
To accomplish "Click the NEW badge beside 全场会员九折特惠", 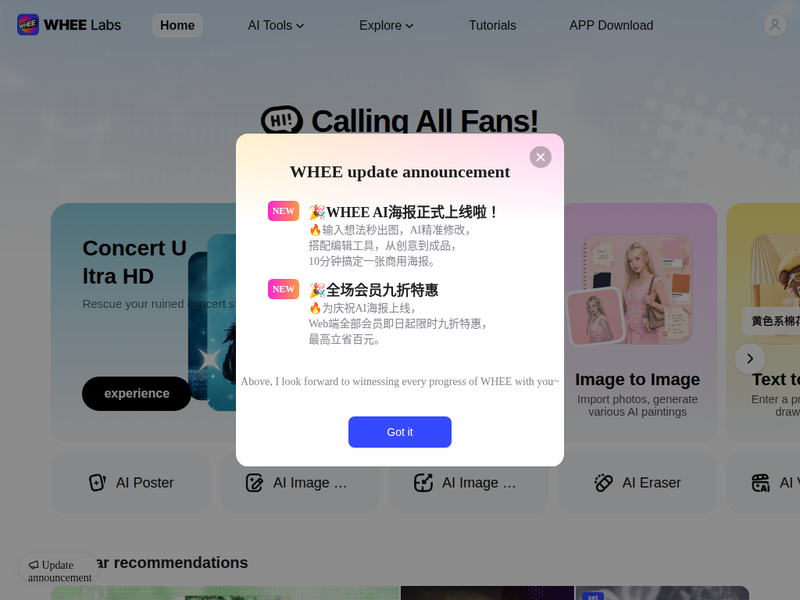I will point(283,289).
